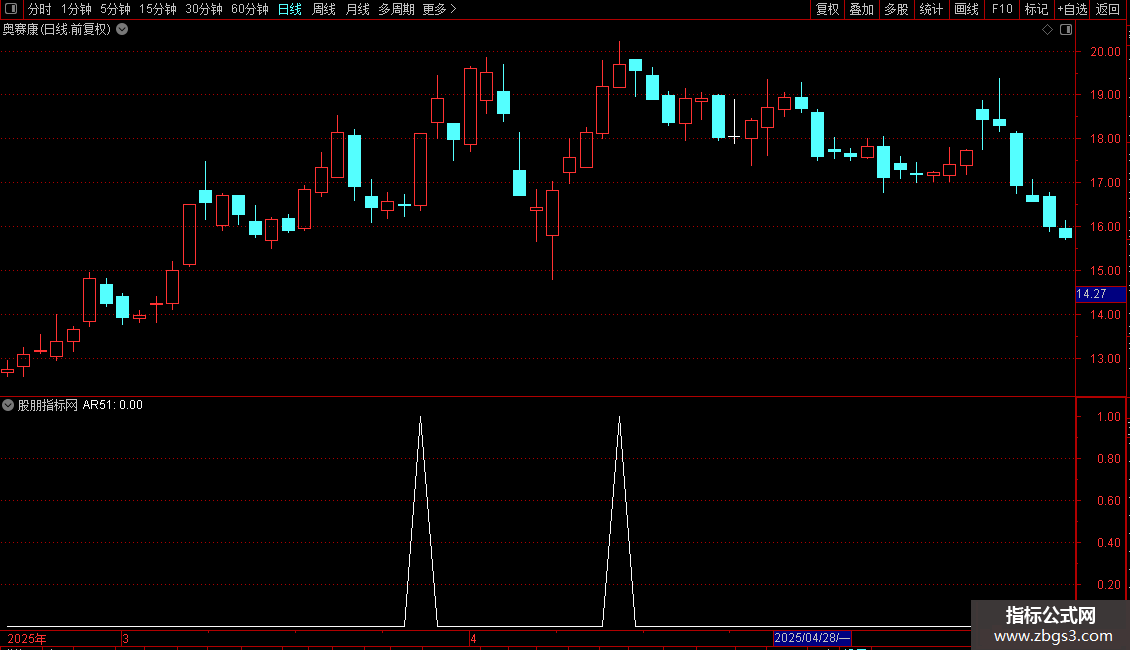Click the 标记 mark button

[x=1036, y=9]
